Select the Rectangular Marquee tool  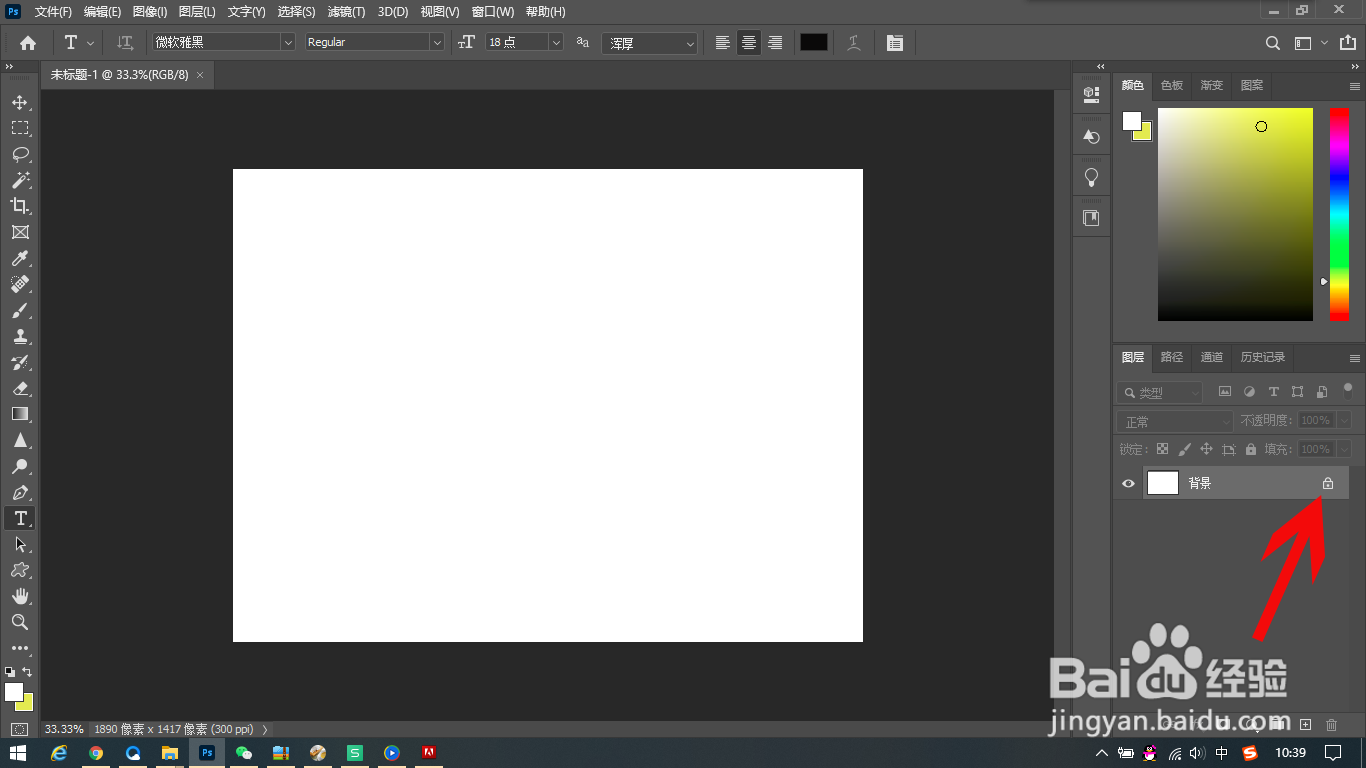(x=20, y=128)
